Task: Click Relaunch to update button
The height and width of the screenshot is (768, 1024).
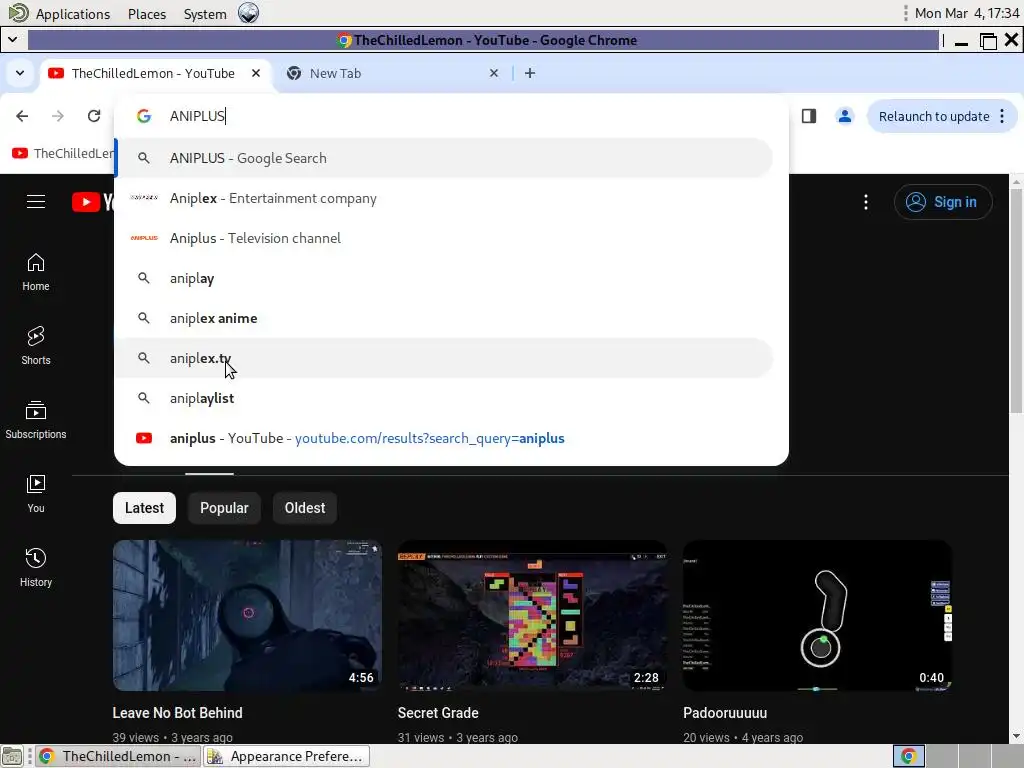Action: point(933,116)
